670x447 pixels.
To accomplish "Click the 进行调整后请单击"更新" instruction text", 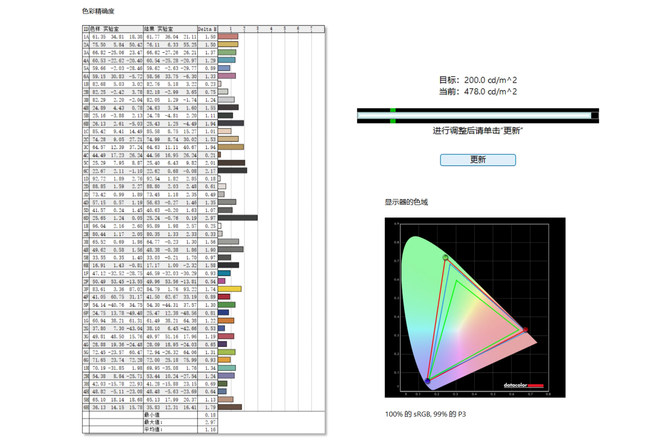I will [478, 131].
